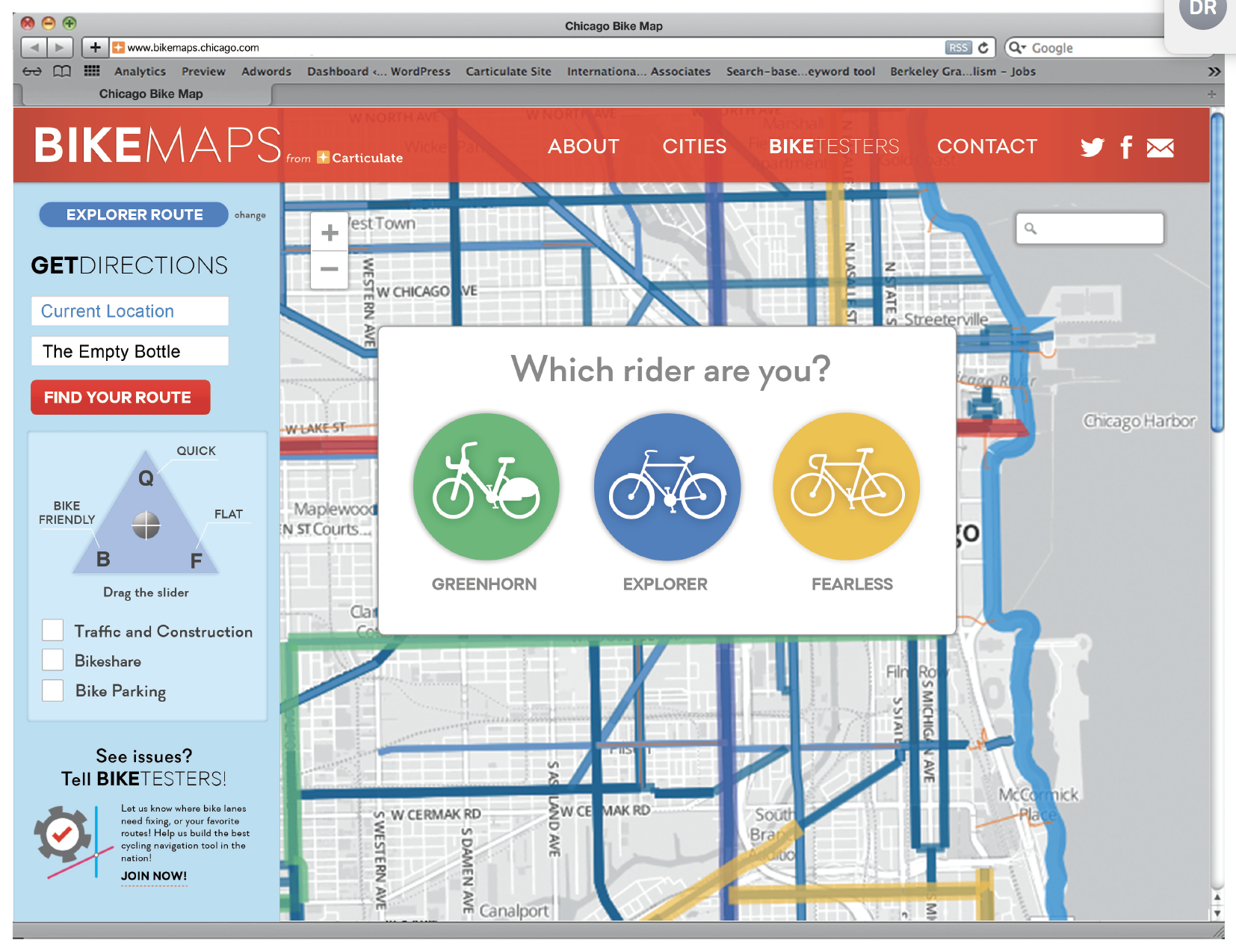Click the FIND YOUR ROUTE button
The width and height of the screenshot is (1236, 952).
click(x=120, y=398)
